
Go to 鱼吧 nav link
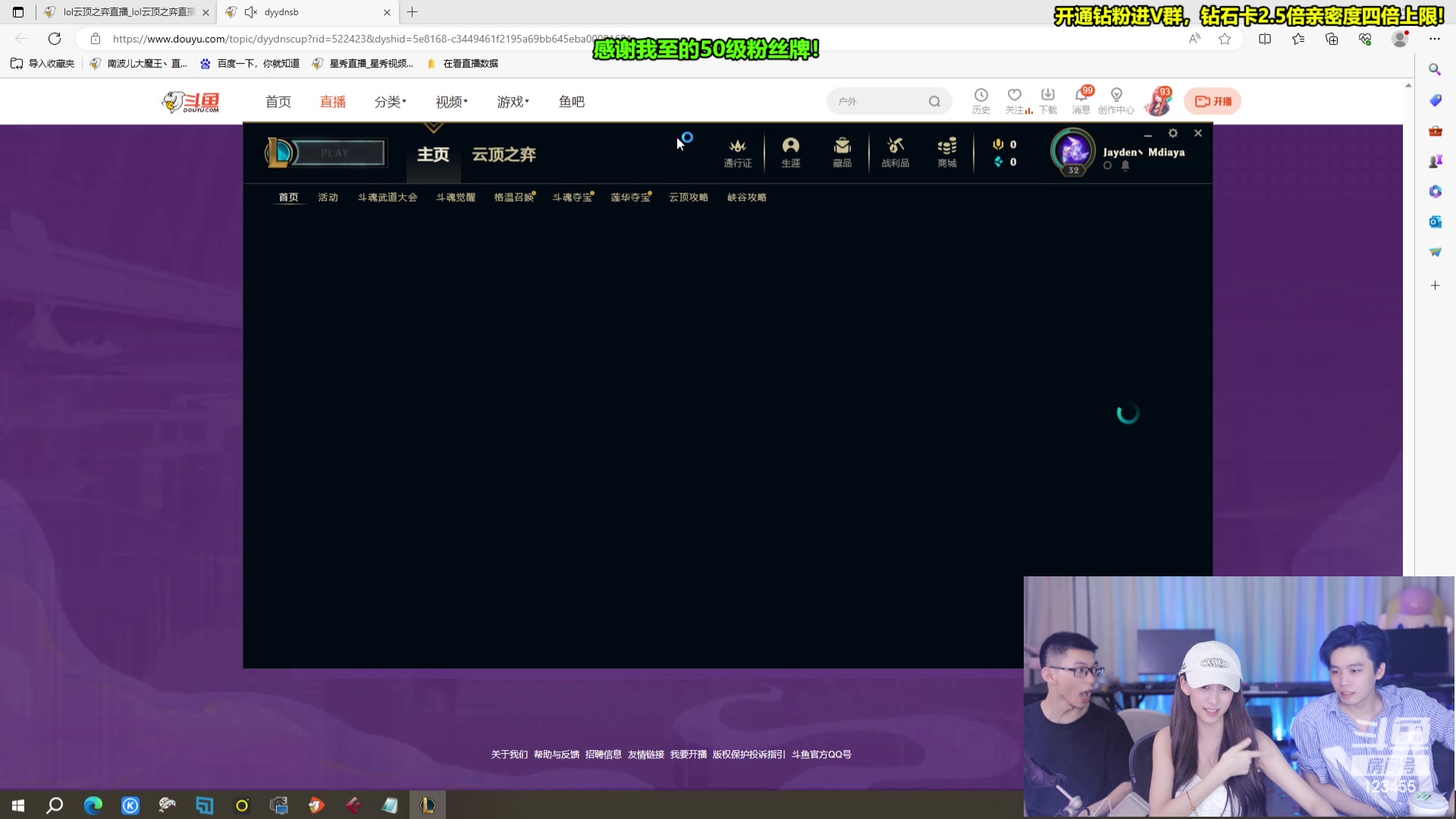coord(572,102)
